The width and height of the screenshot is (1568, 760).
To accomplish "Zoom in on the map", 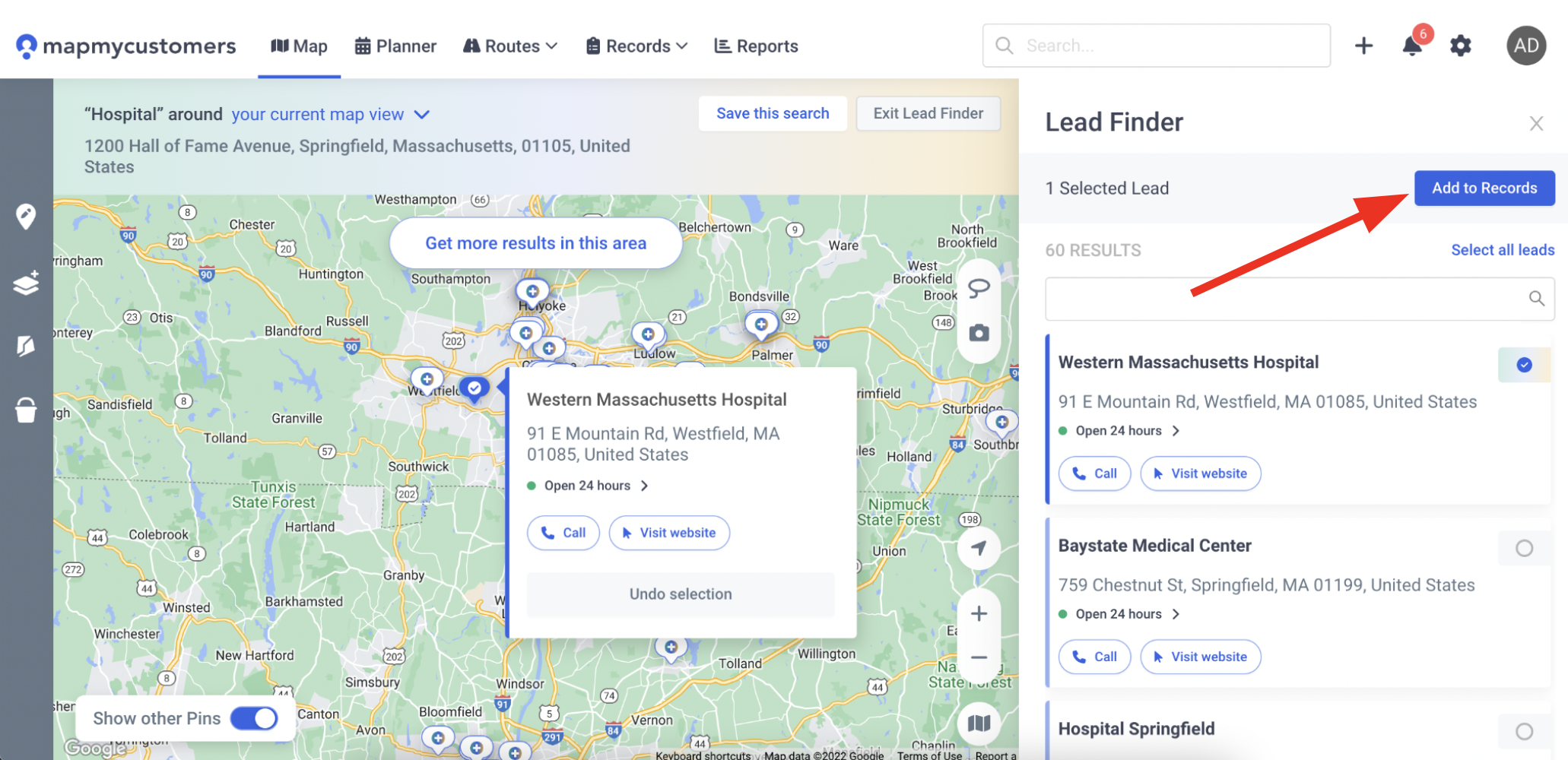I will click(x=979, y=613).
